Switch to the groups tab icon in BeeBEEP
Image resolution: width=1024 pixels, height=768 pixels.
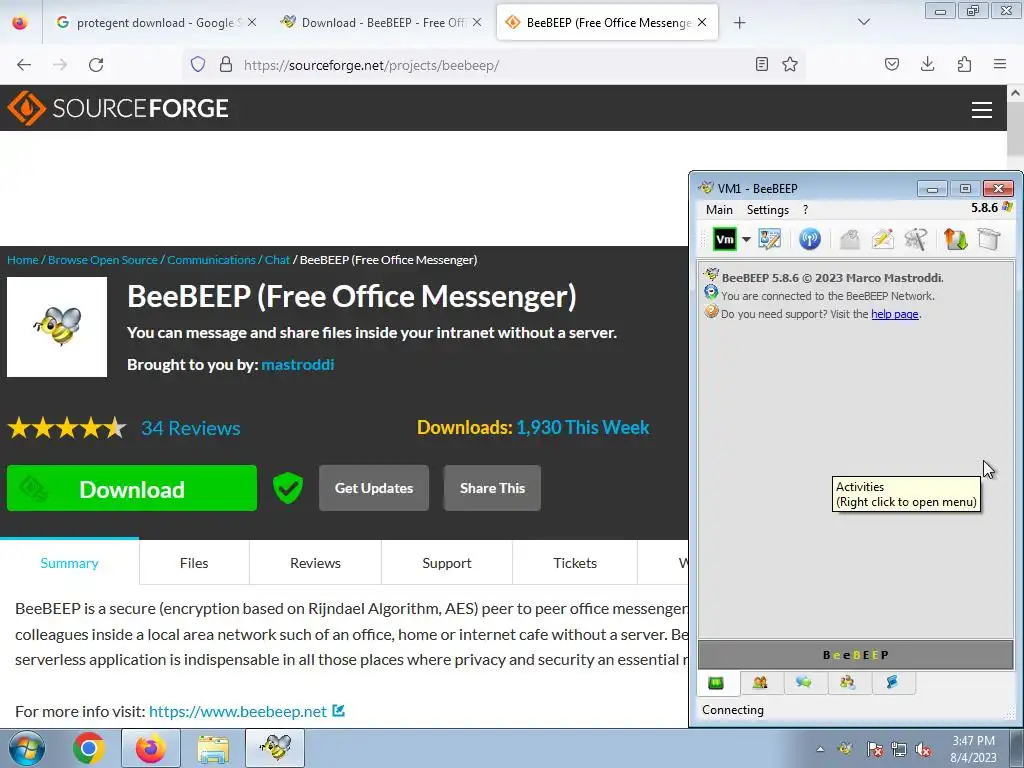click(848, 683)
